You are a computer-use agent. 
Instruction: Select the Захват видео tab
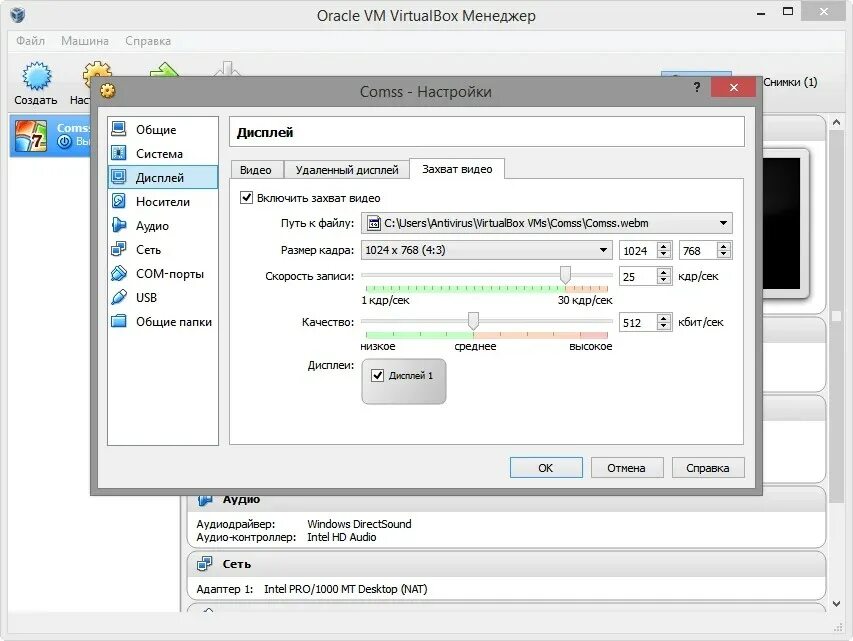click(457, 169)
